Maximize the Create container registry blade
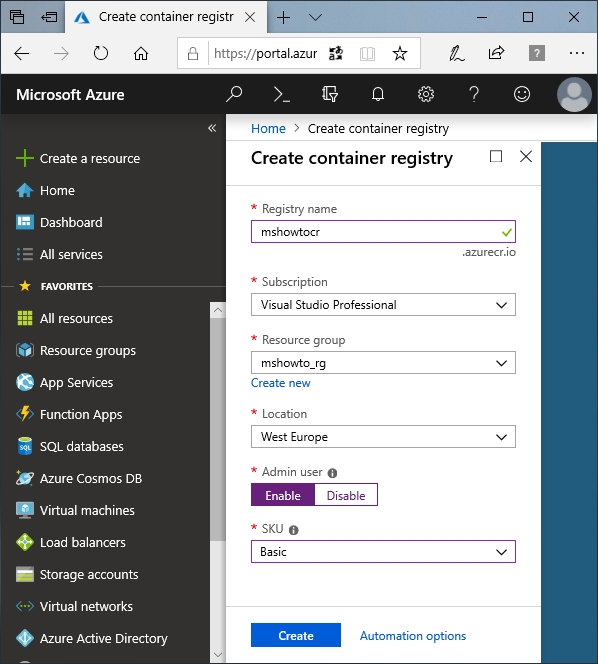Image resolution: width=598 pixels, height=664 pixels. click(496, 156)
